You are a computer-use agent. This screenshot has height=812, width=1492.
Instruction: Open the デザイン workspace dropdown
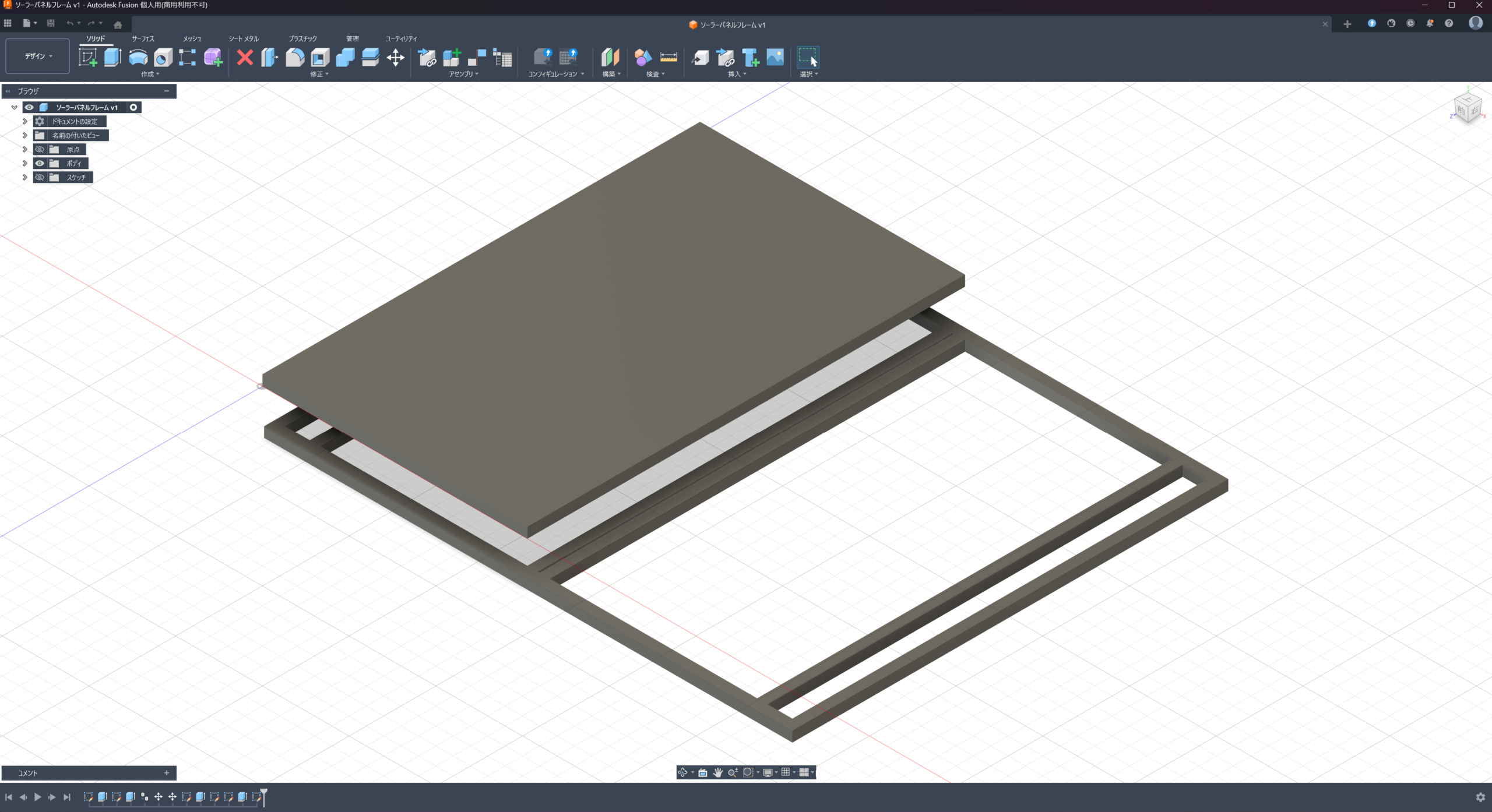(x=38, y=57)
